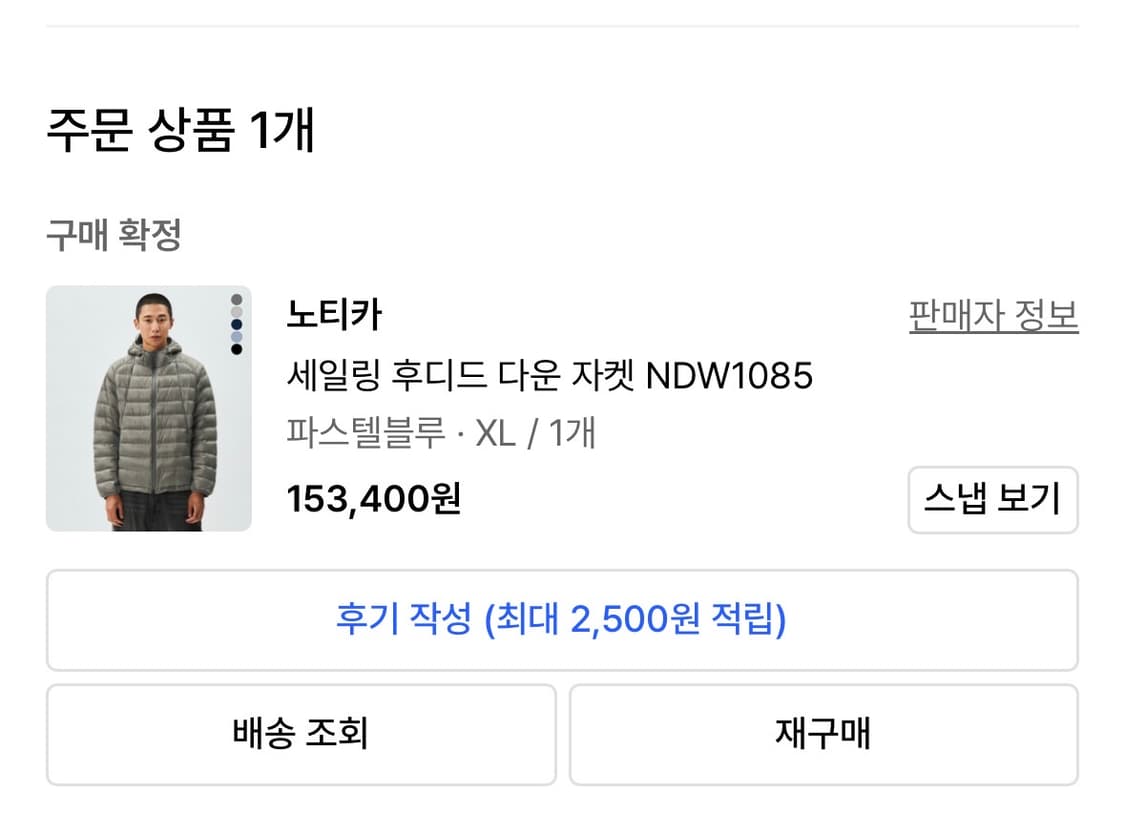Viewport: 1125px width, 815px height.
Task: Choose the black color dot
Action: 236,349
